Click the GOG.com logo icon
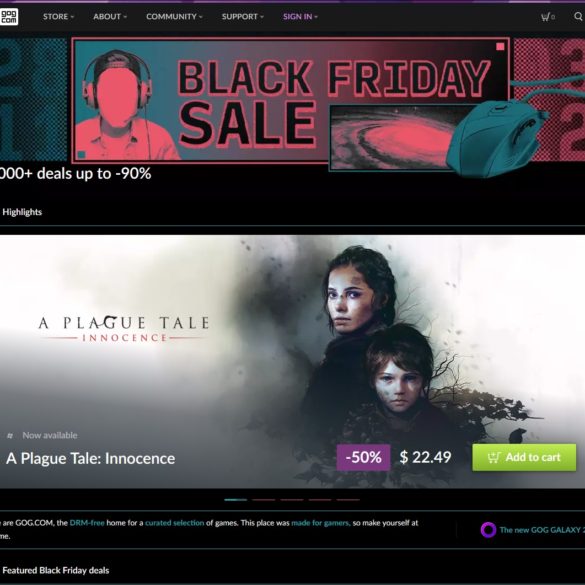The image size is (585, 585). coord(8,16)
